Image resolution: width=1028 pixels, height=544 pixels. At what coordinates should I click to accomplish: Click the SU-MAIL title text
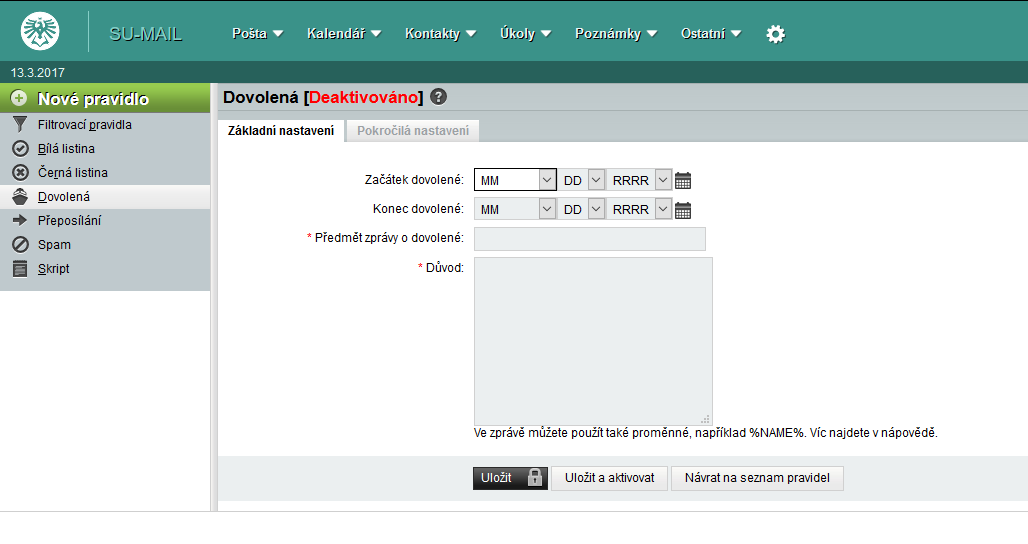(x=146, y=34)
